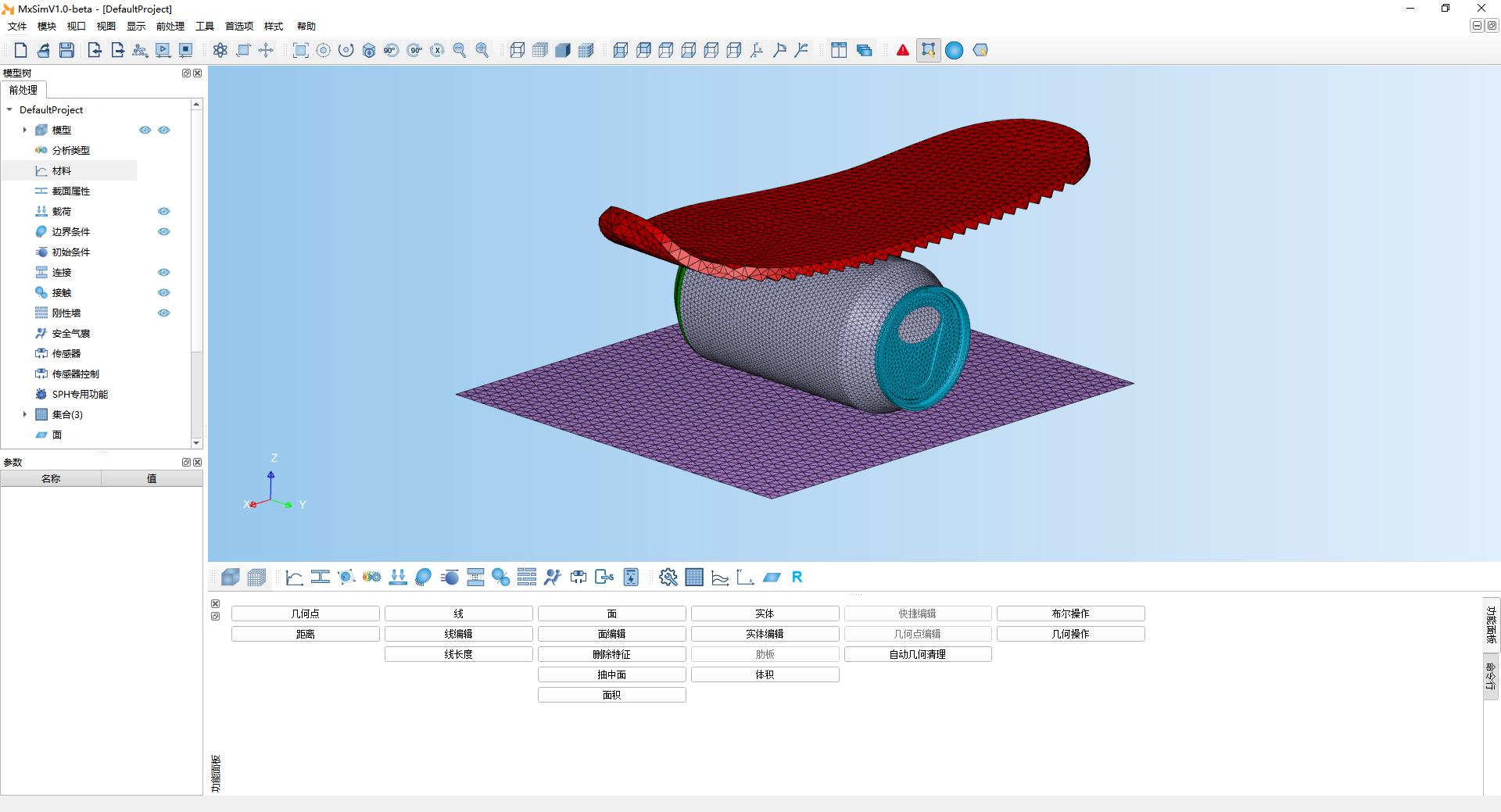Open the 模块 menu
Viewport: 1501px width, 812px height.
(x=47, y=26)
